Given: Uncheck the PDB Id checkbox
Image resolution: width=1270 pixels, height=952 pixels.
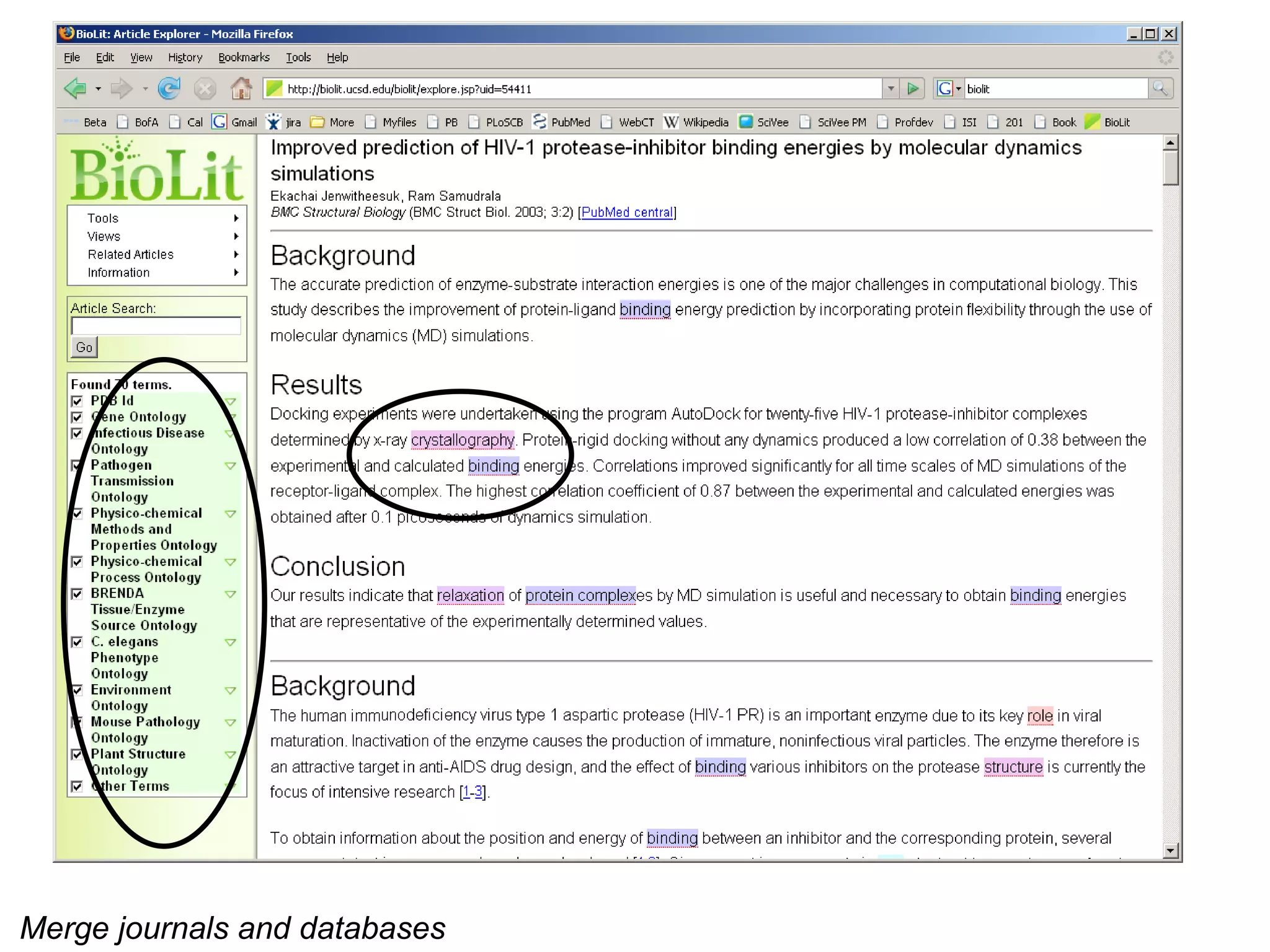Looking at the screenshot, I should (77, 401).
